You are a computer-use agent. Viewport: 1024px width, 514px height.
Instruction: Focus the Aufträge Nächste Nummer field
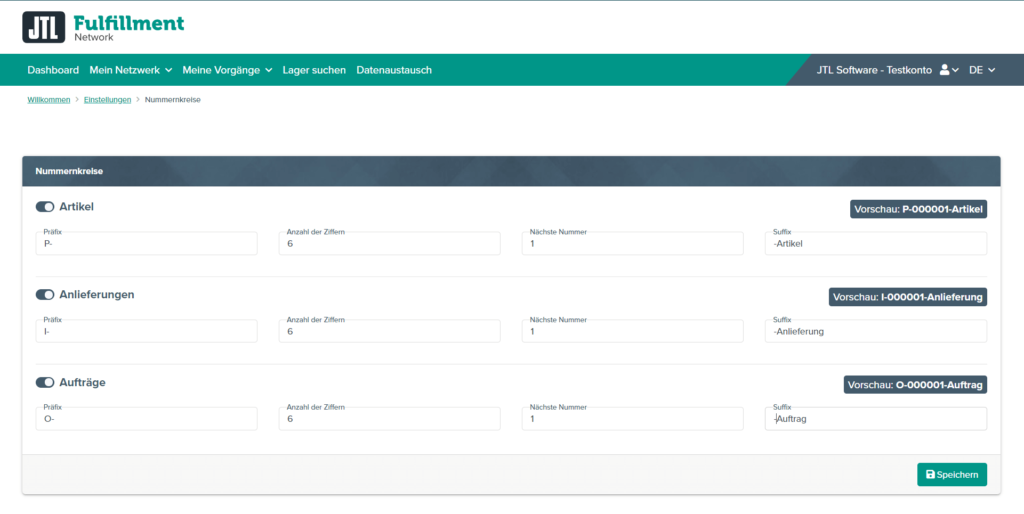(x=632, y=419)
